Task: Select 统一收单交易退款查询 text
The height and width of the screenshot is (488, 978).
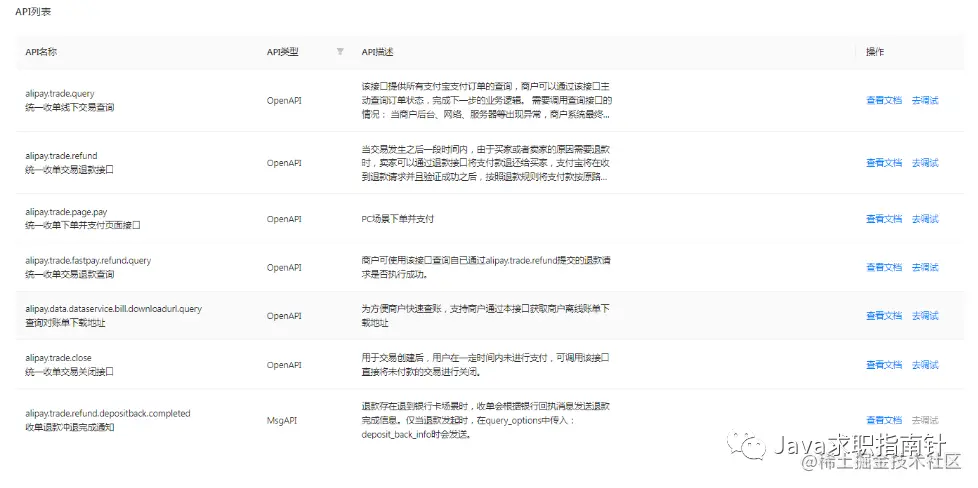Action: (70, 274)
